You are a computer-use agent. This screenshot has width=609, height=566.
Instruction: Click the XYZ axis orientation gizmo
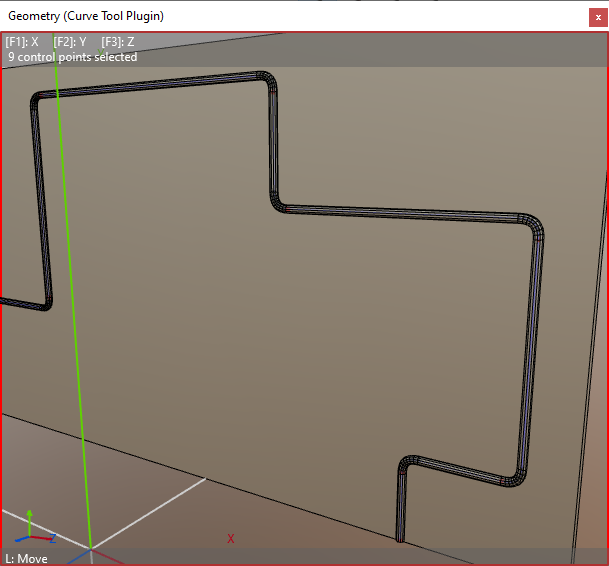click(x=35, y=527)
